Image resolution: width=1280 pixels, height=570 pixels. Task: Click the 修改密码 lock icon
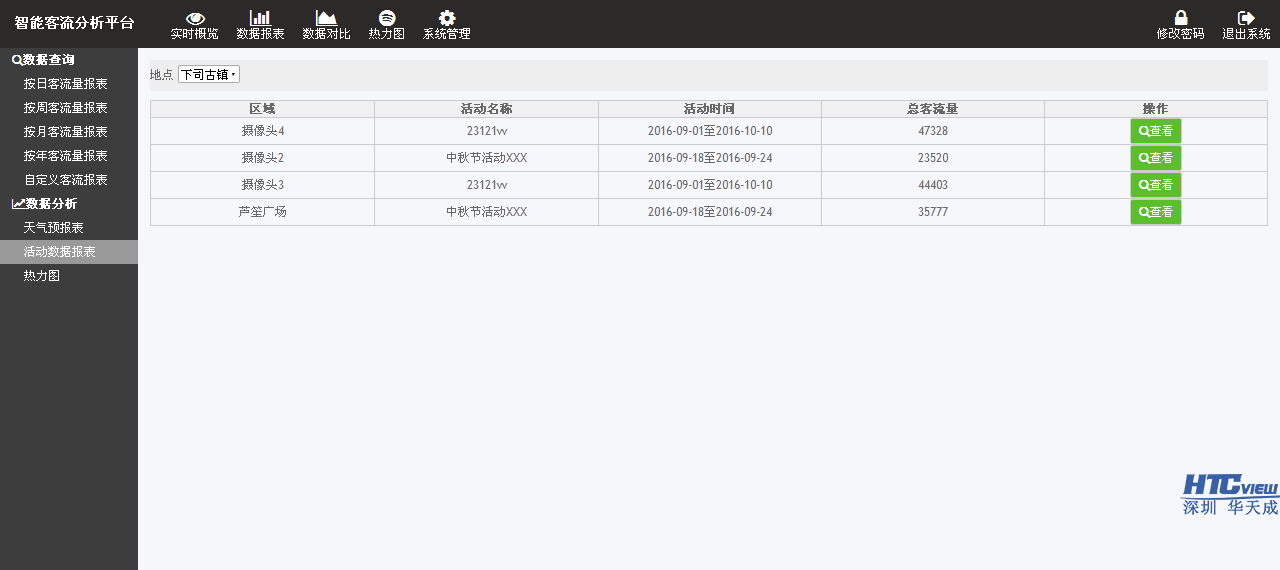[x=1180, y=18]
